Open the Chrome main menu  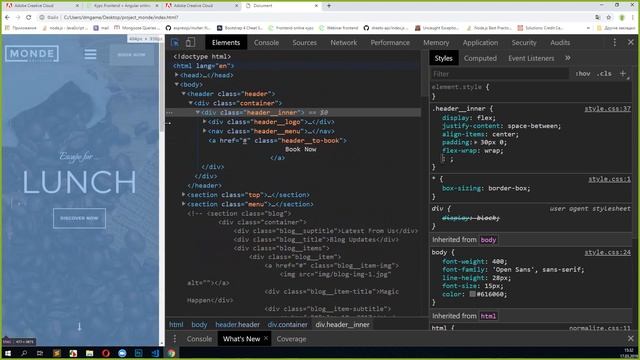coord(633,17)
